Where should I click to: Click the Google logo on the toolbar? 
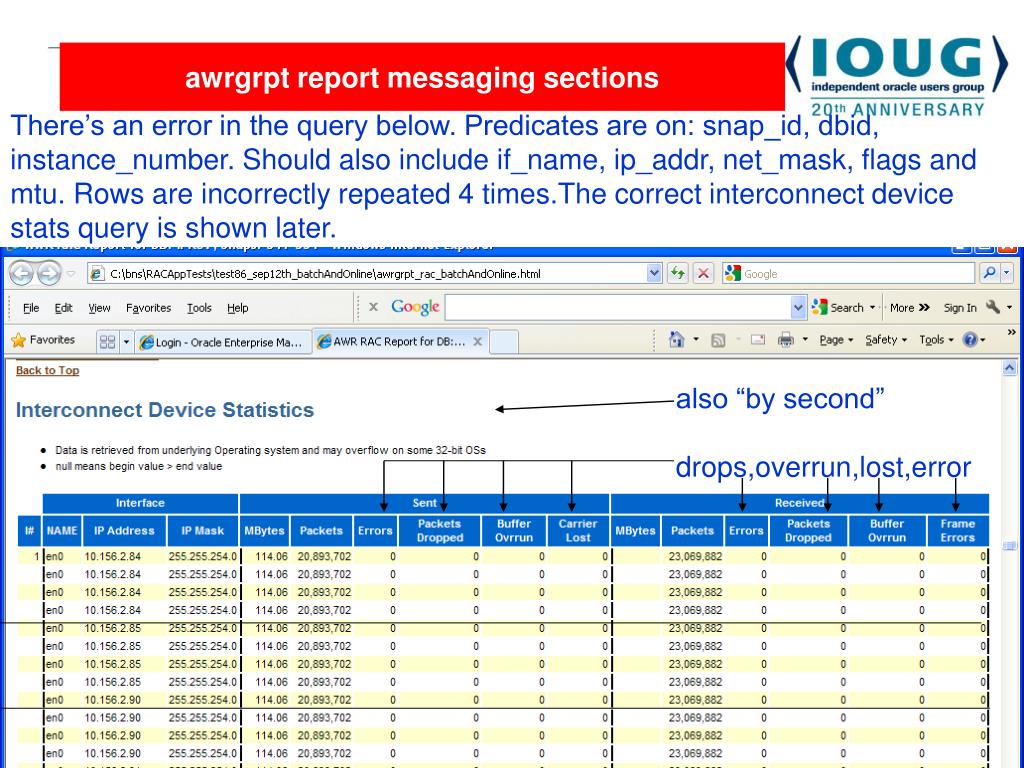[x=415, y=307]
